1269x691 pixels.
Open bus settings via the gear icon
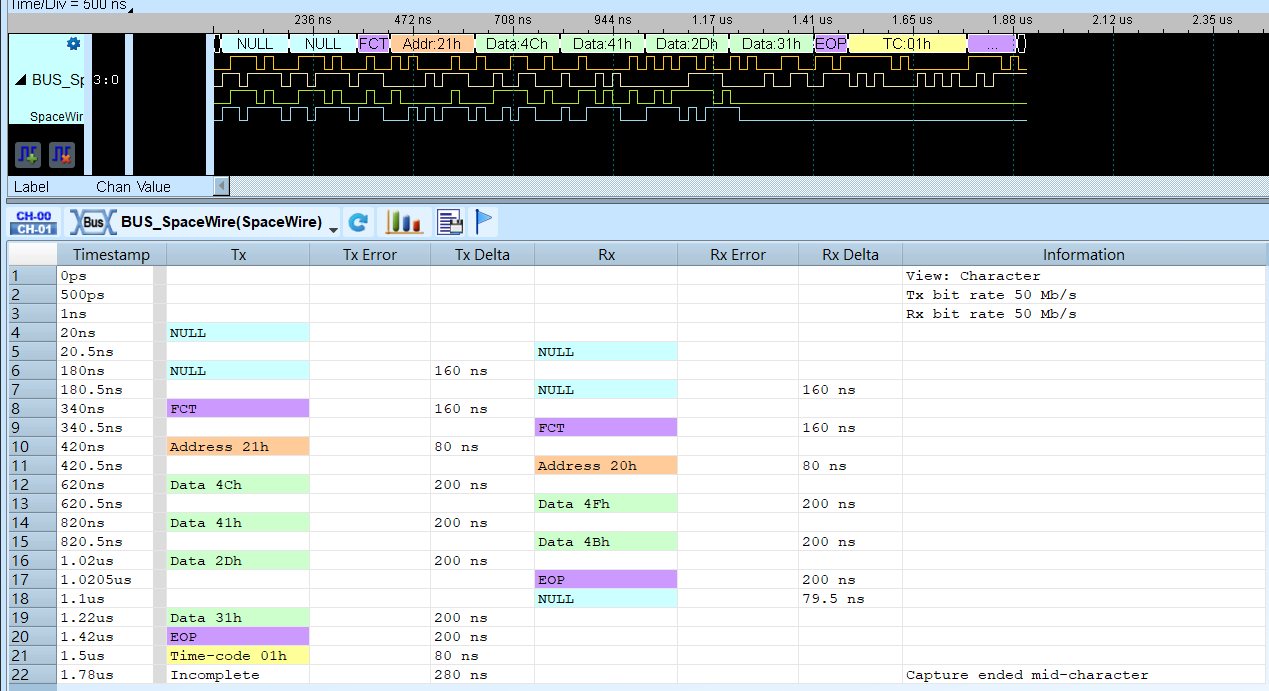point(72,44)
